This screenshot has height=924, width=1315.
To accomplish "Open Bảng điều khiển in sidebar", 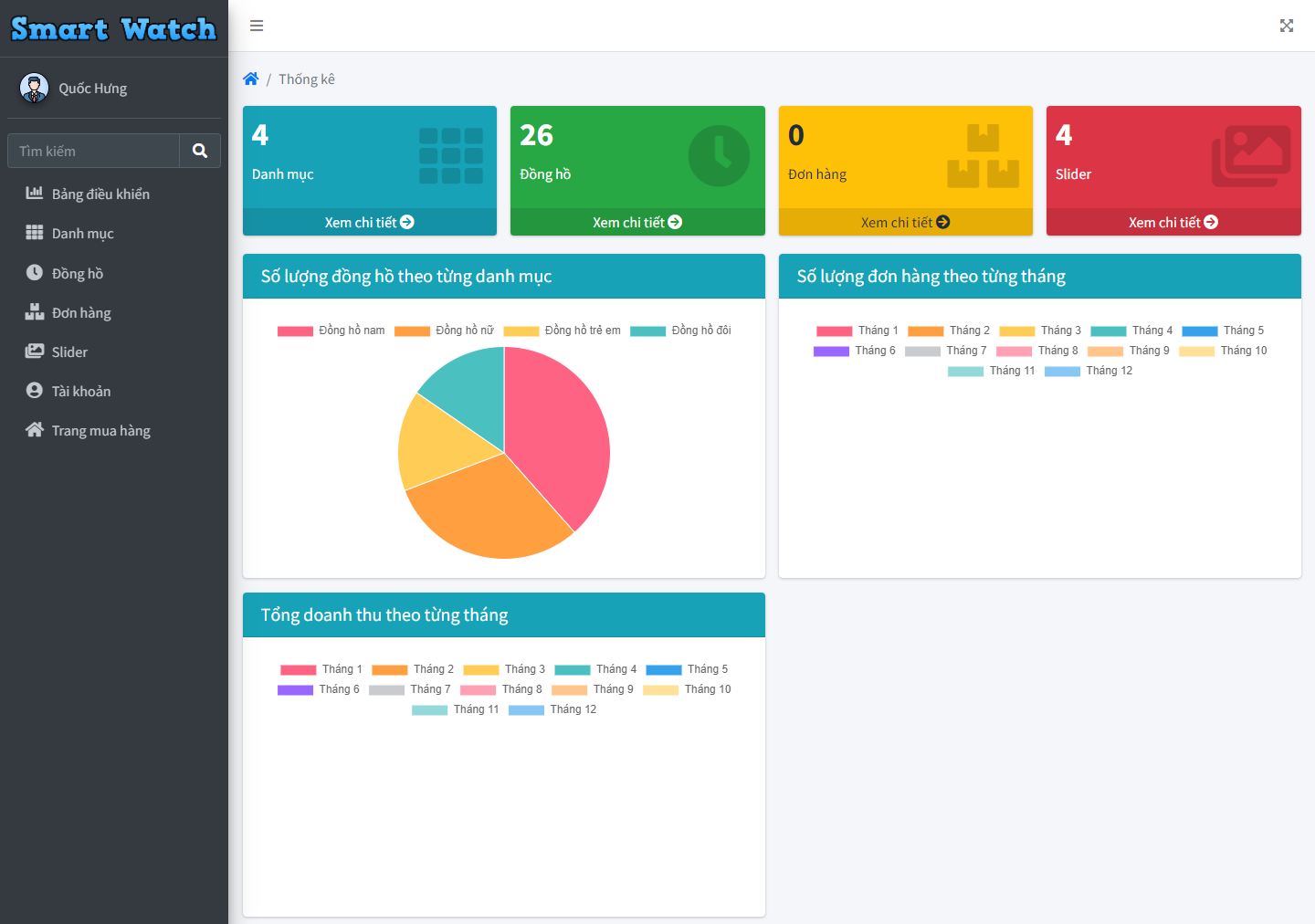I will tap(100, 194).
